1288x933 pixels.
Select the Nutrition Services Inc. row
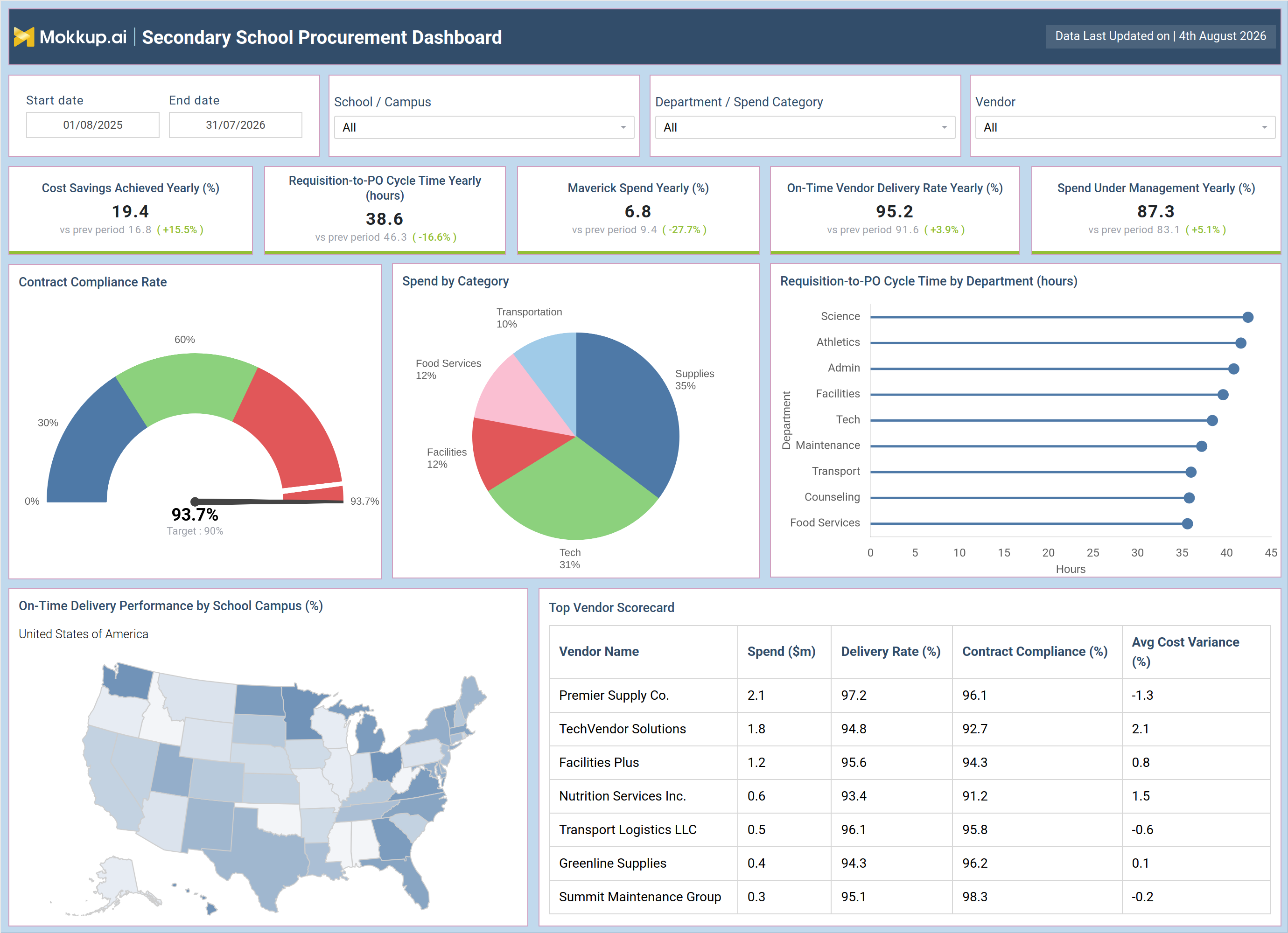pyautogui.click(x=909, y=795)
